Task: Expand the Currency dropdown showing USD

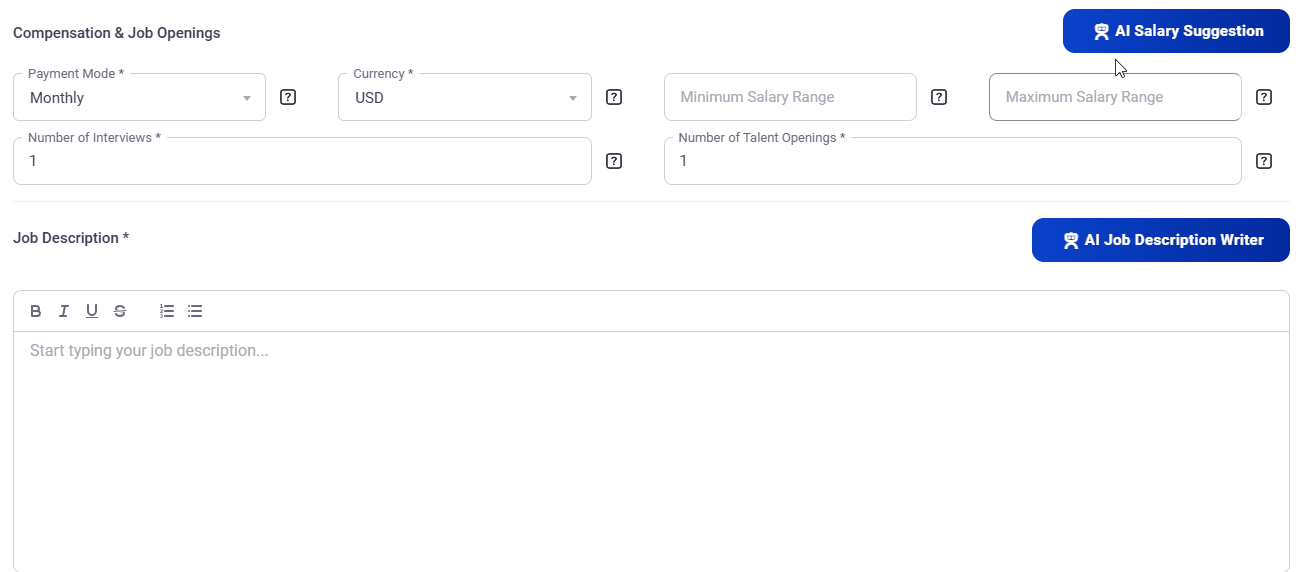Action: click(x=464, y=98)
